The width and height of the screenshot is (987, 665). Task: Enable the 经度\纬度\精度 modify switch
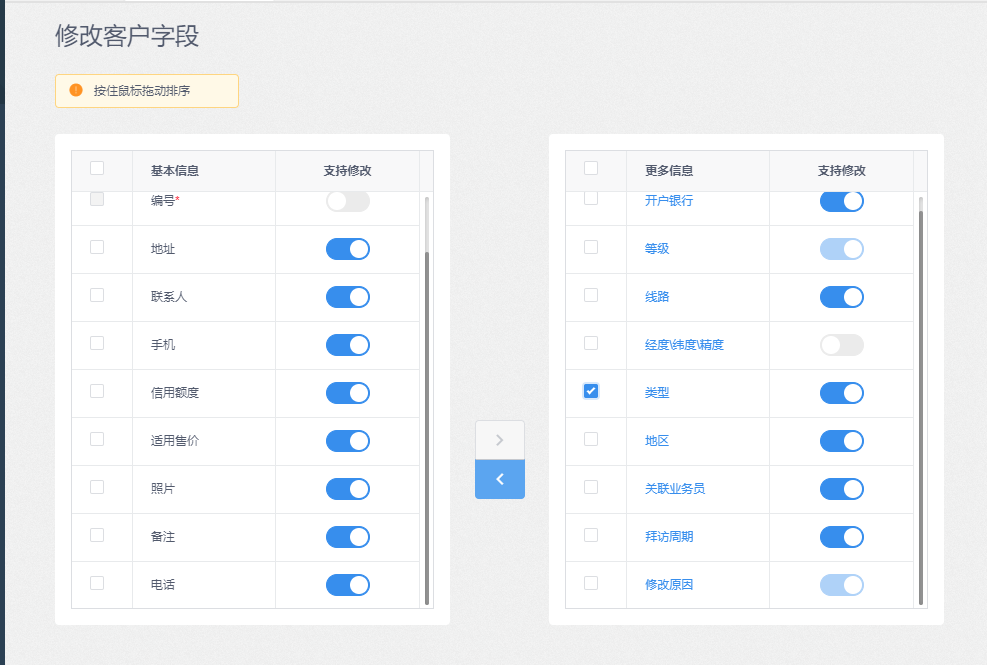point(842,344)
